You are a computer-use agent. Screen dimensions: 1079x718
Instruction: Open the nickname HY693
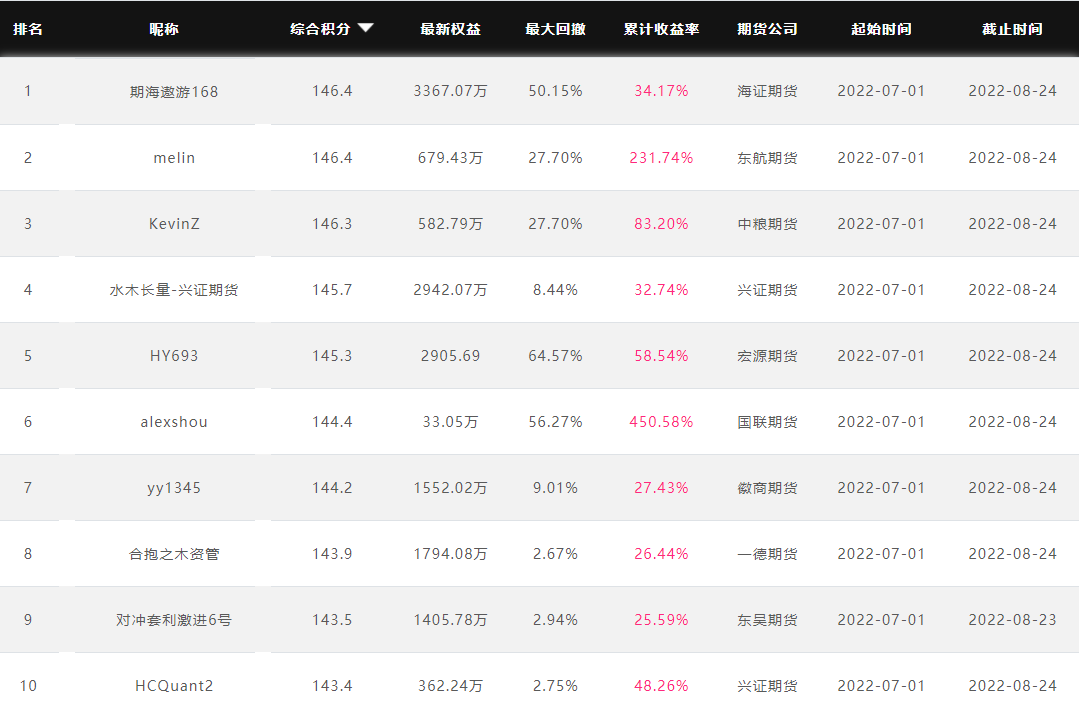pyautogui.click(x=174, y=356)
